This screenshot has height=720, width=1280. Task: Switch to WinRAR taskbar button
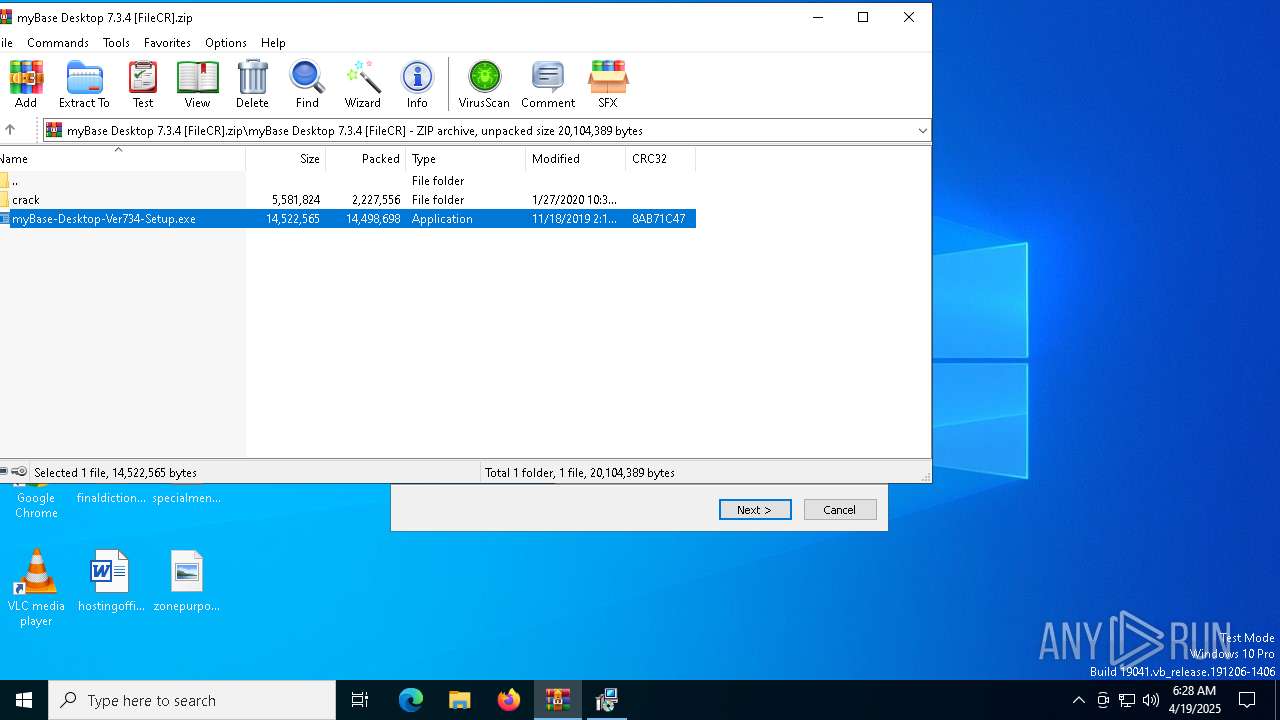(x=558, y=700)
